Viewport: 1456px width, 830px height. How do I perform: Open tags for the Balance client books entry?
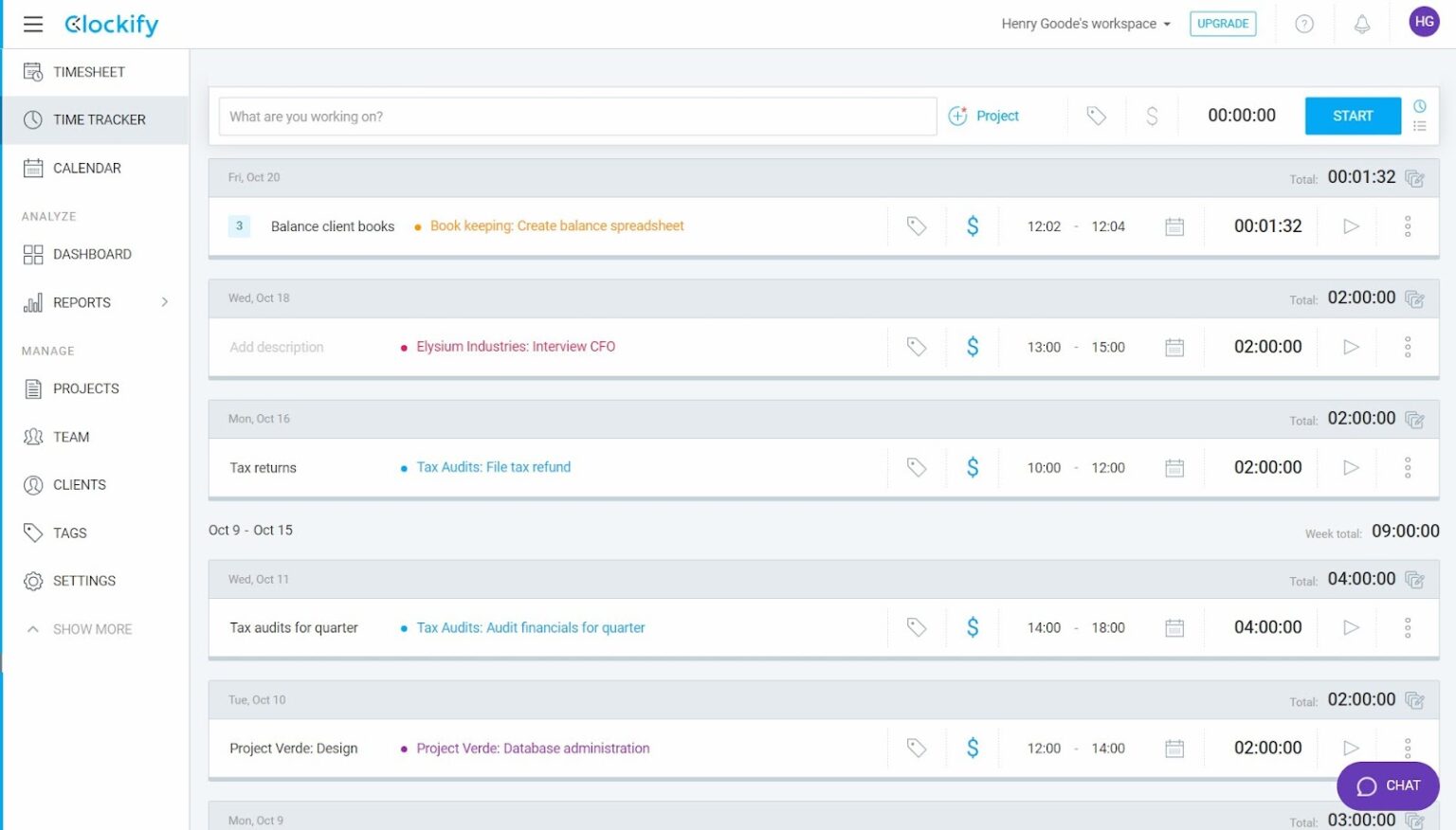pos(915,226)
